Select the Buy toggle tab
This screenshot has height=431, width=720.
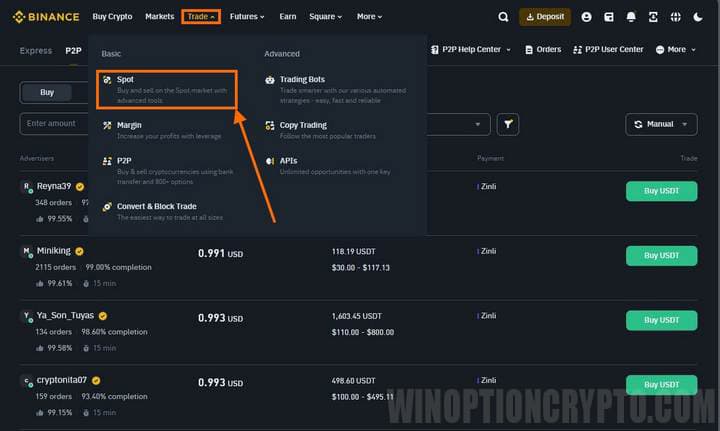(47, 92)
